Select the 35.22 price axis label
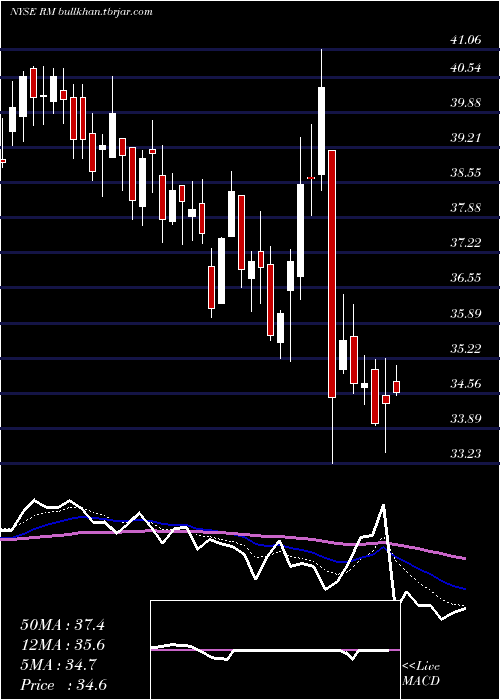 click(x=465, y=349)
